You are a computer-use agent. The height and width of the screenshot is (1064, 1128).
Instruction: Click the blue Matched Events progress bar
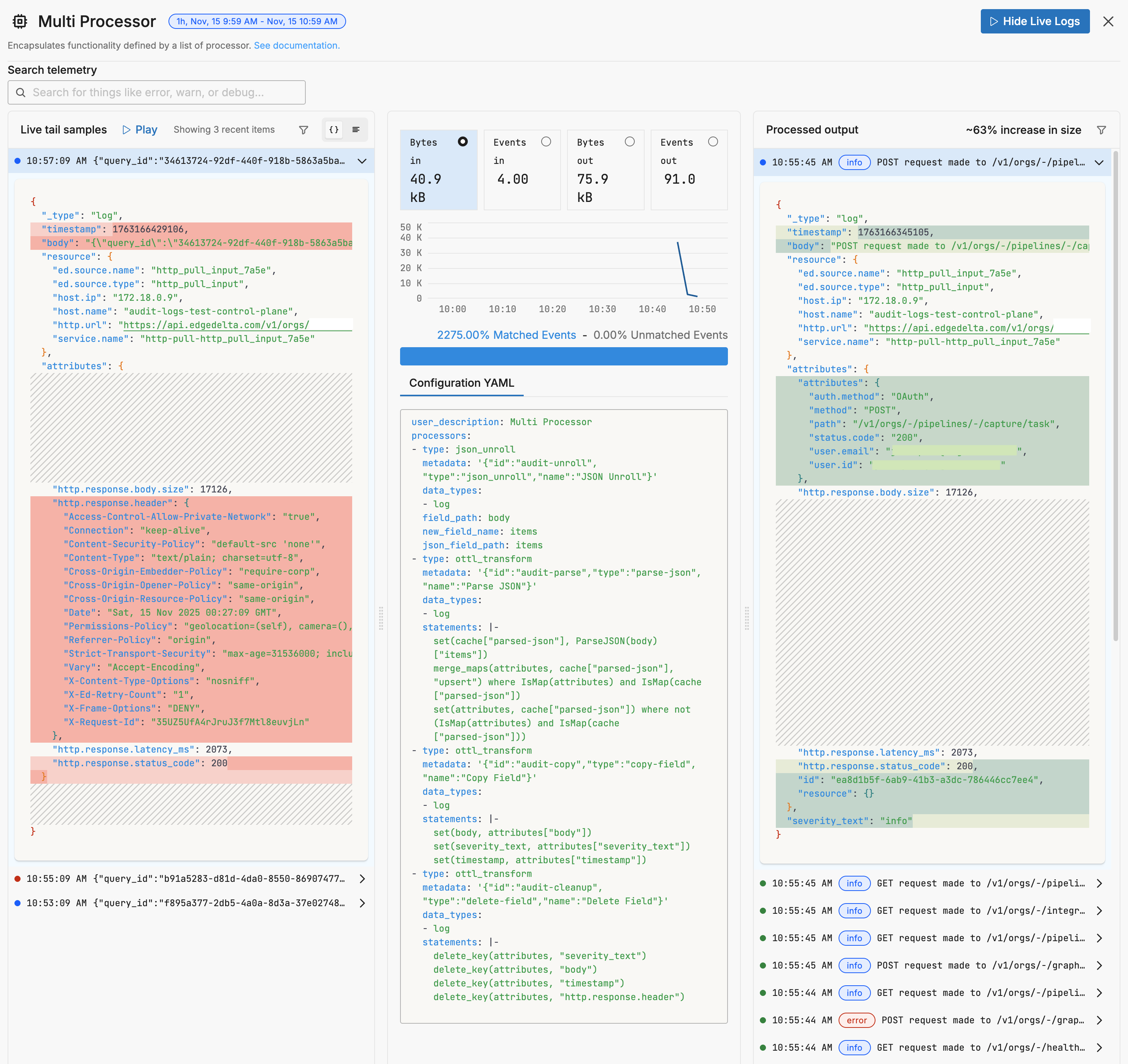[x=564, y=356]
